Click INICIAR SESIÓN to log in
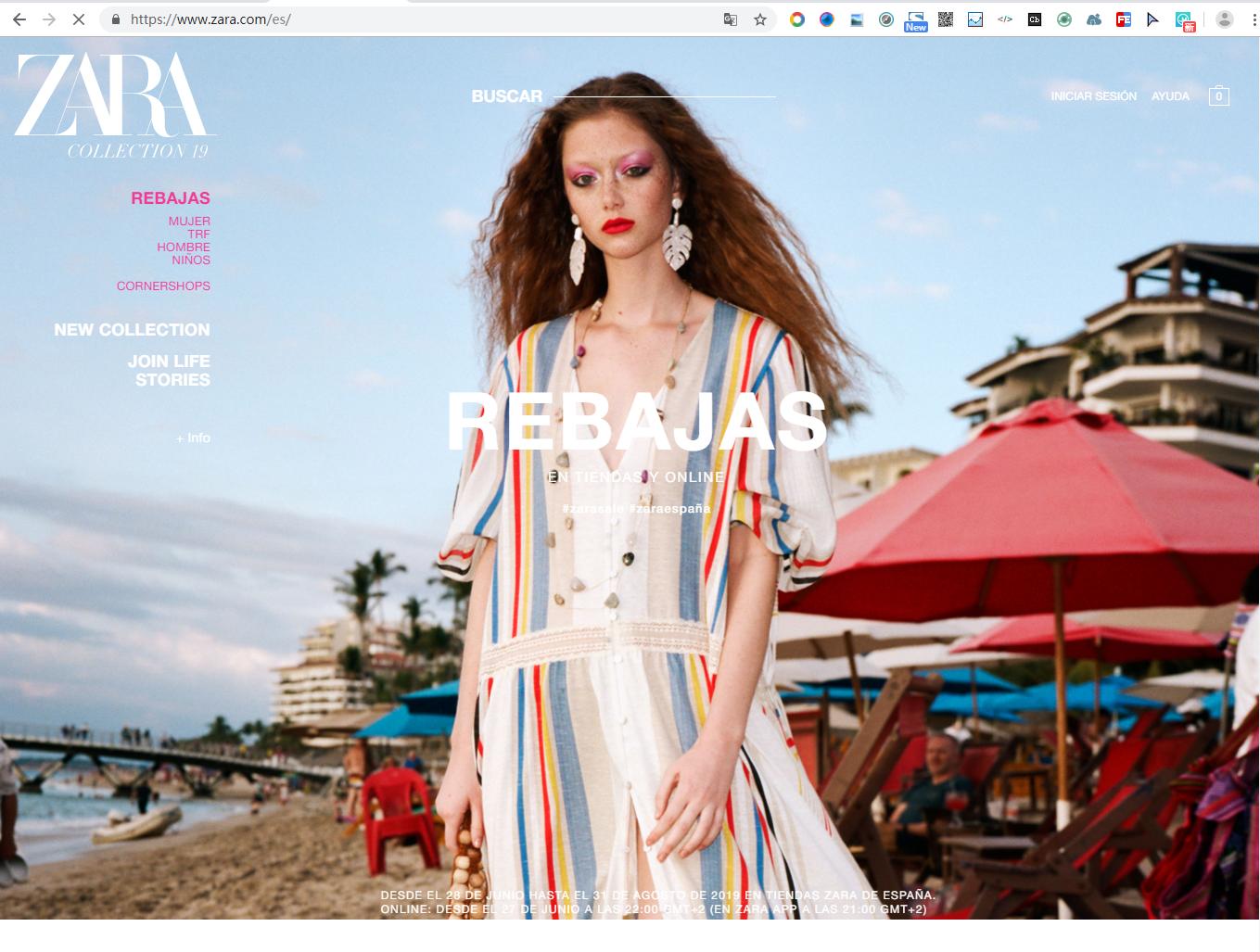Screen dimensions: 1260x952 [1094, 95]
